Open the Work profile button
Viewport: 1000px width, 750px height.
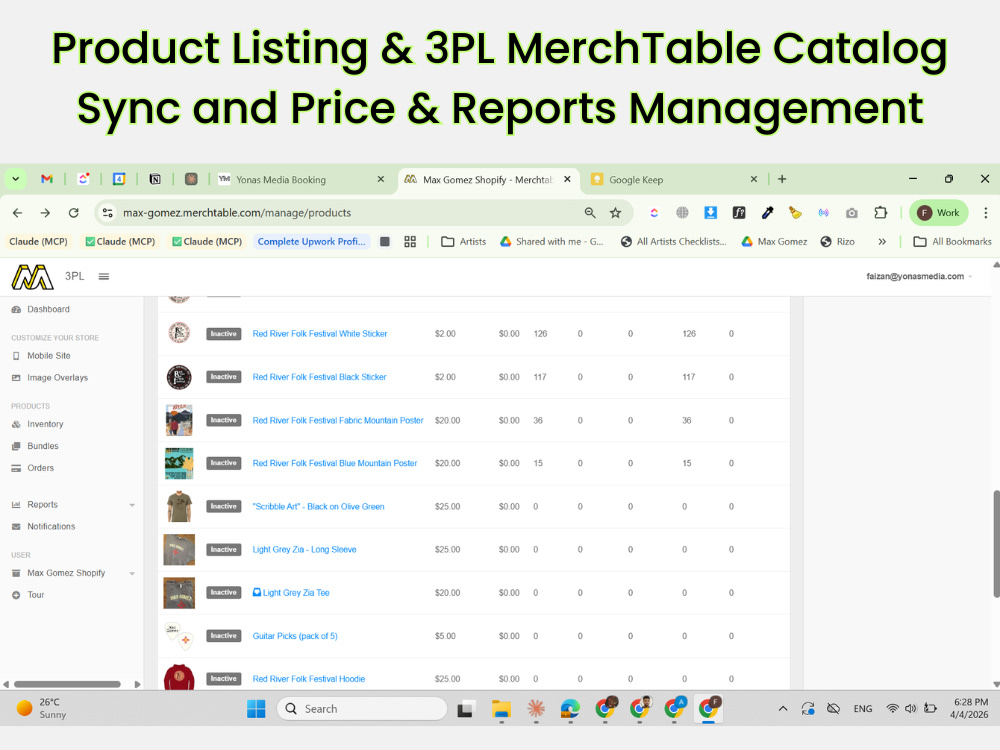click(x=938, y=213)
